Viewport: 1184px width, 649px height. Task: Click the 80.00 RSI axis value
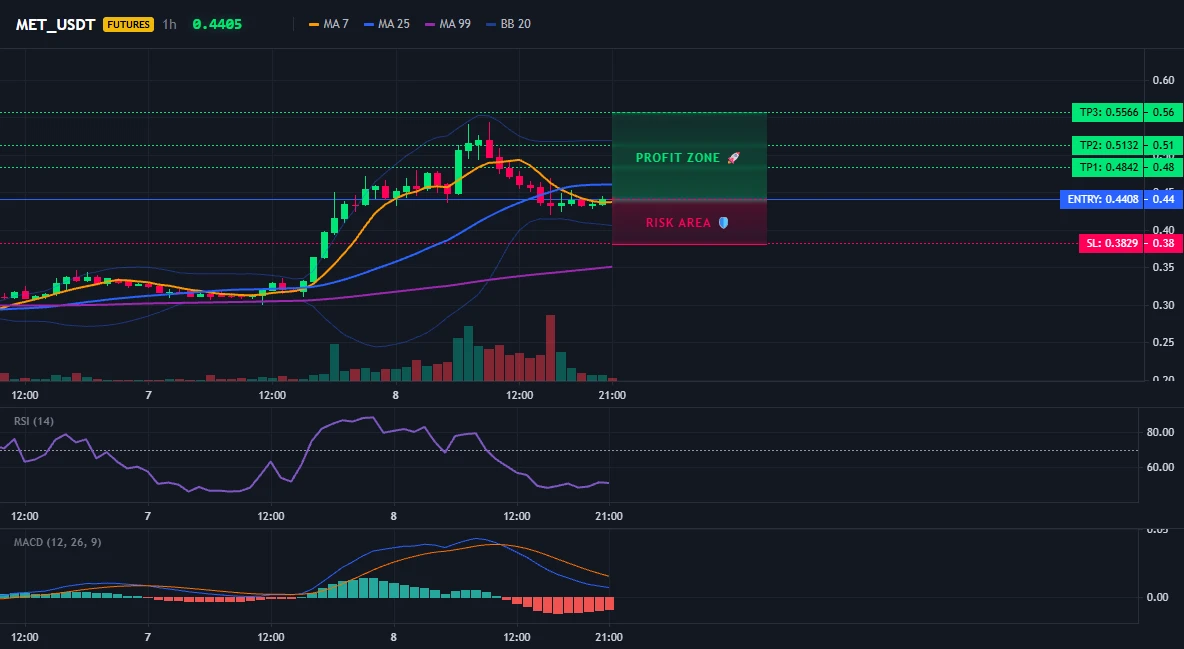click(1161, 432)
